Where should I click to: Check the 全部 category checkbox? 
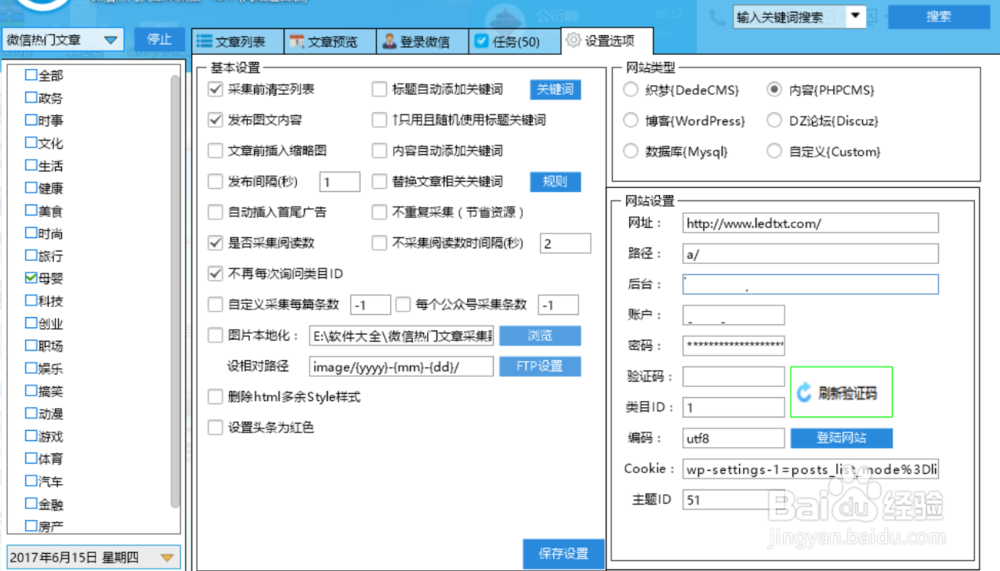coord(31,75)
